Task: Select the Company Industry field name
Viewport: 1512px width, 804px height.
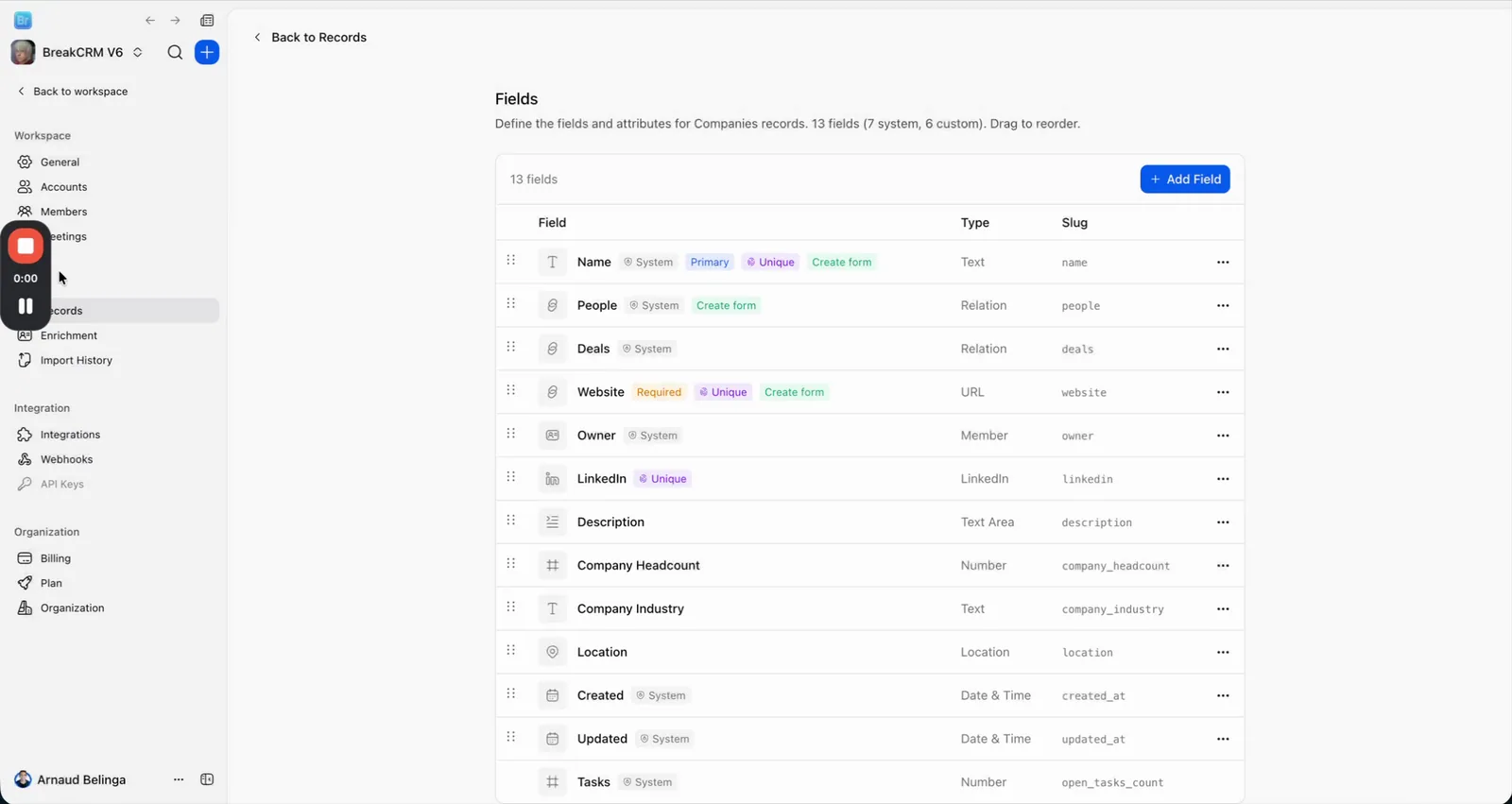Action: pyautogui.click(x=630, y=609)
